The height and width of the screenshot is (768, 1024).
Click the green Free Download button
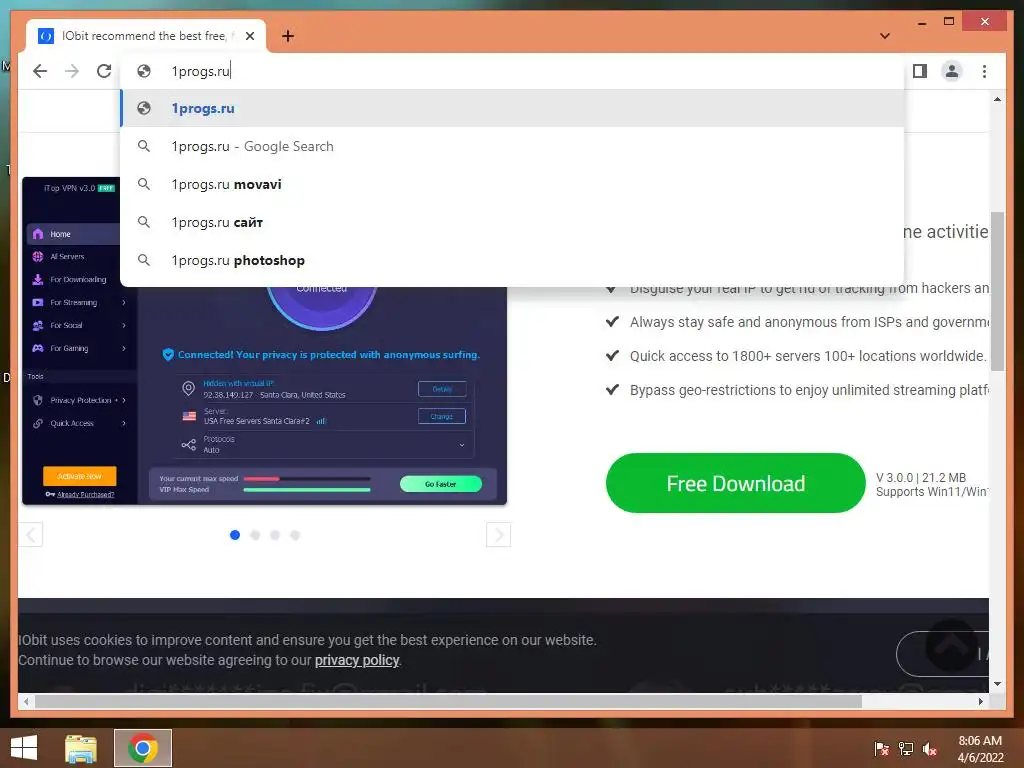click(x=735, y=483)
